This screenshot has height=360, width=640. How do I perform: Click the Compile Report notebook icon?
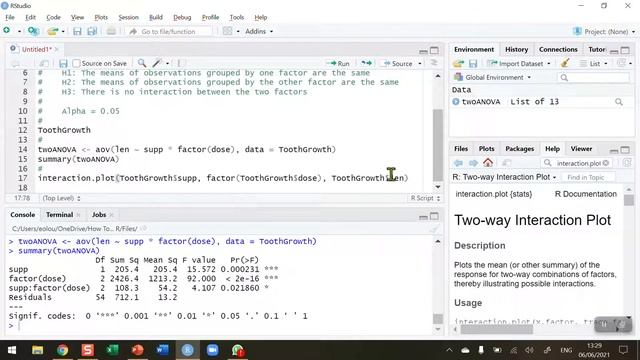(x=182, y=63)
